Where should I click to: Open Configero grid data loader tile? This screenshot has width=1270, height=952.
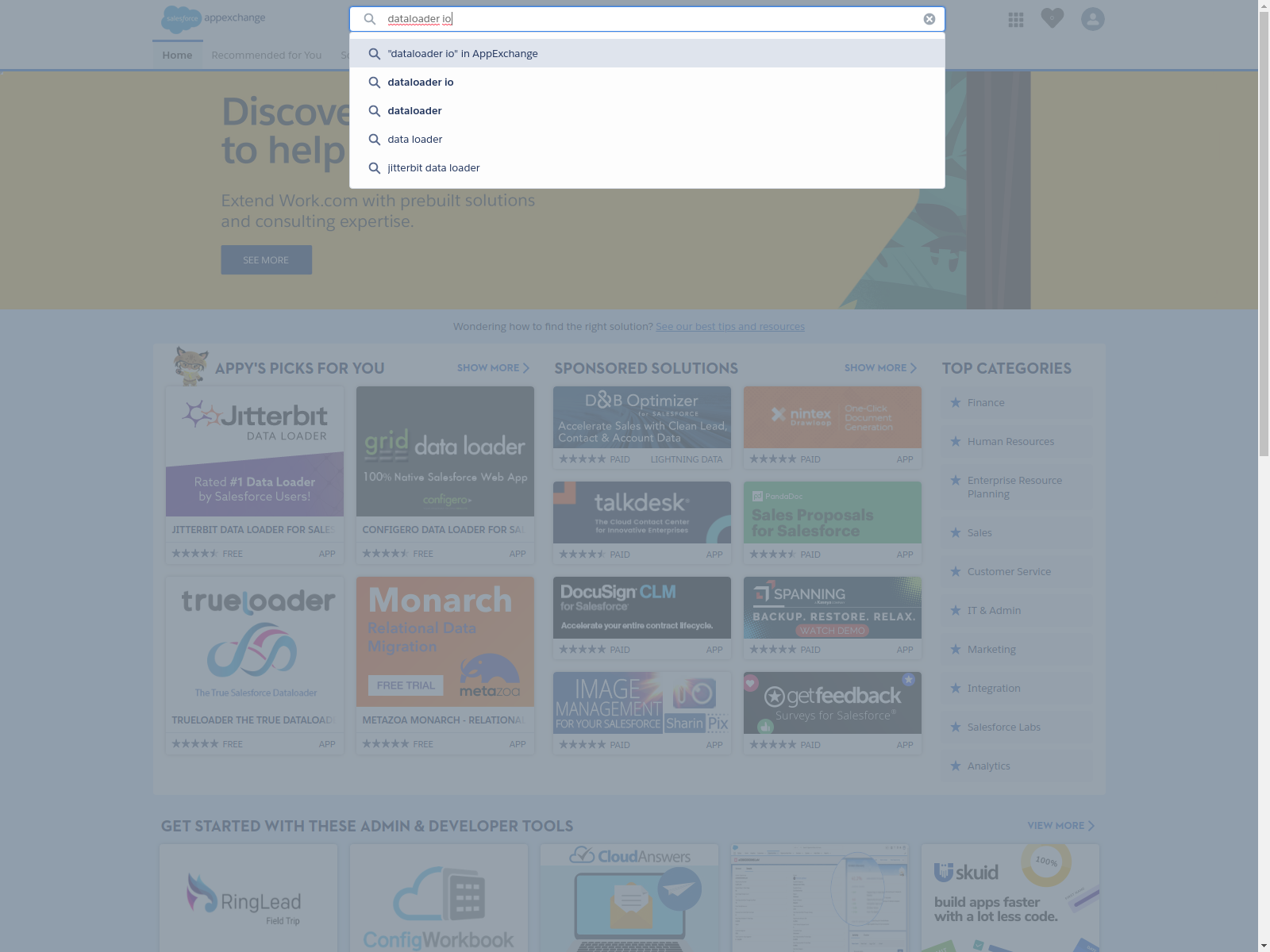[x=445, y=475]
